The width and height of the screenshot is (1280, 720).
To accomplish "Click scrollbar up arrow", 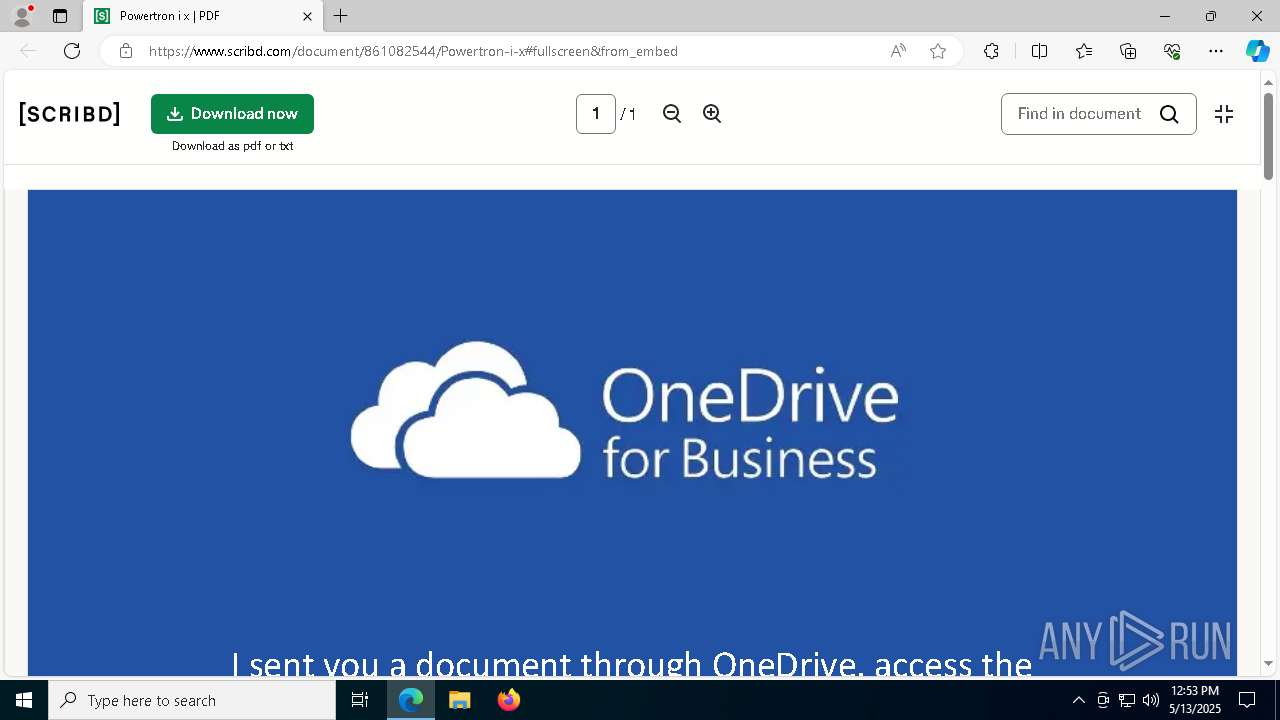I will [1269, 82].
